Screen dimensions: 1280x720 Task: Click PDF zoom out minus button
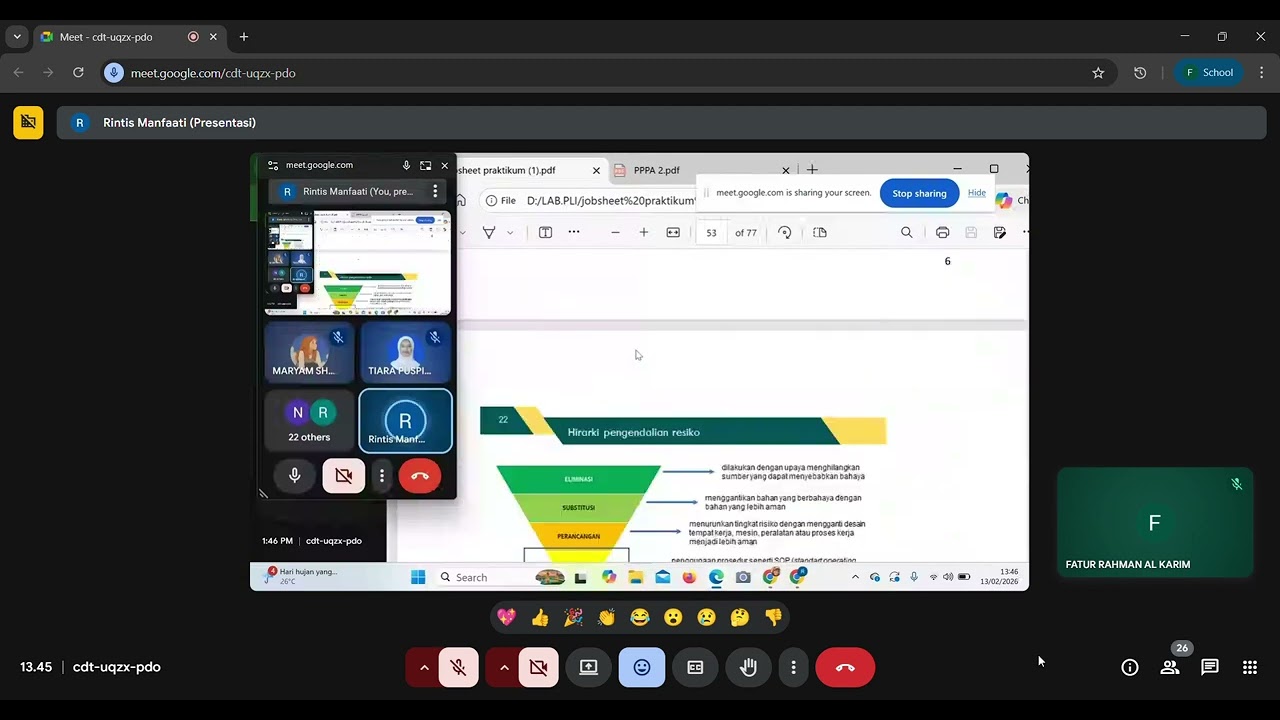pos(615,232)
